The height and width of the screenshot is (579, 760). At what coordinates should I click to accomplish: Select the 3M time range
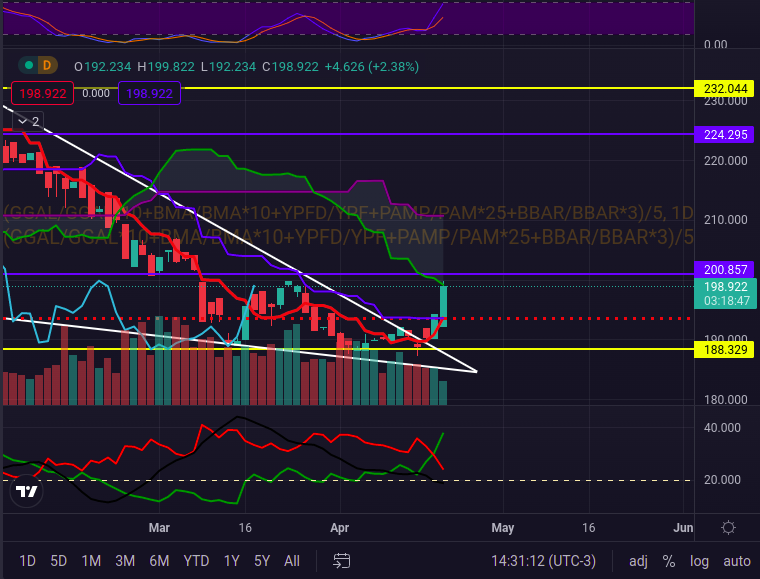pyautogui.click(x=125, y=561)
